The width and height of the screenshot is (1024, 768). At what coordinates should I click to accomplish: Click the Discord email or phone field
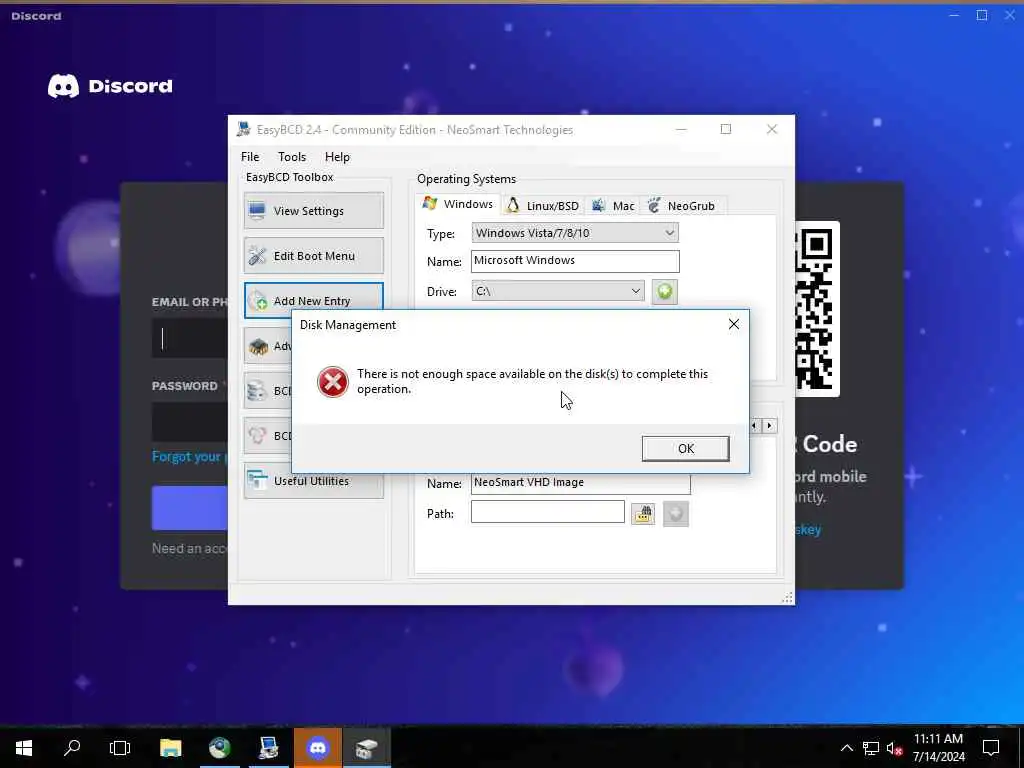click(190, 338)
